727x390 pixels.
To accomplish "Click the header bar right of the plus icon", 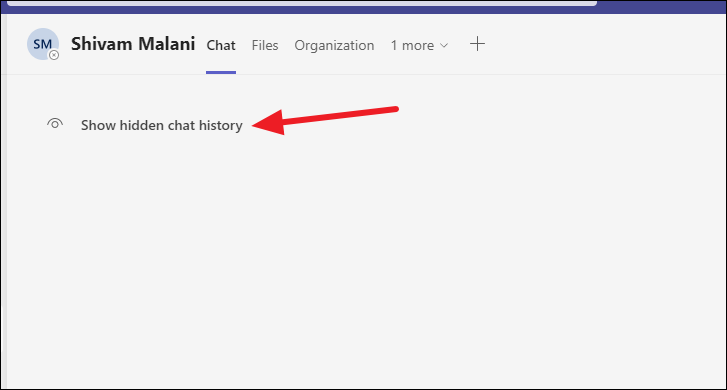I will 603,44.
